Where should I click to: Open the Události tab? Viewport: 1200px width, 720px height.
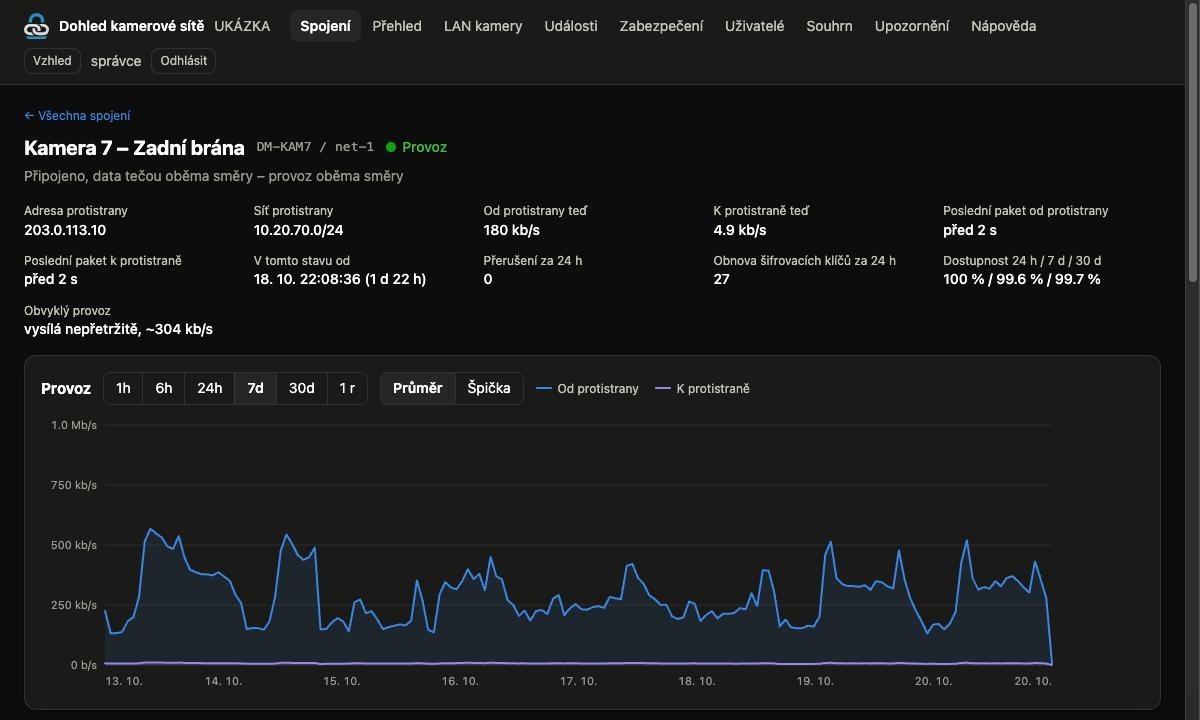tap(571, 26)
